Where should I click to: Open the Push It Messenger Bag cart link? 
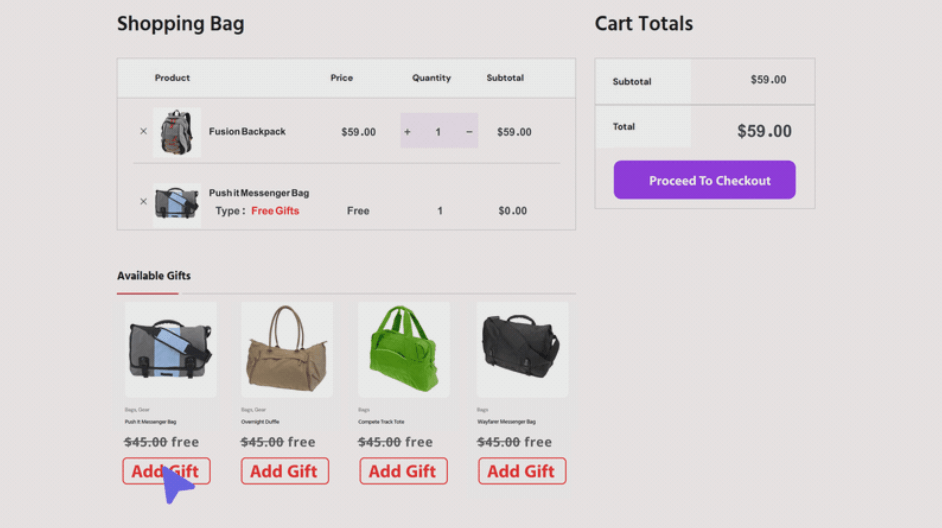[259, 193]
